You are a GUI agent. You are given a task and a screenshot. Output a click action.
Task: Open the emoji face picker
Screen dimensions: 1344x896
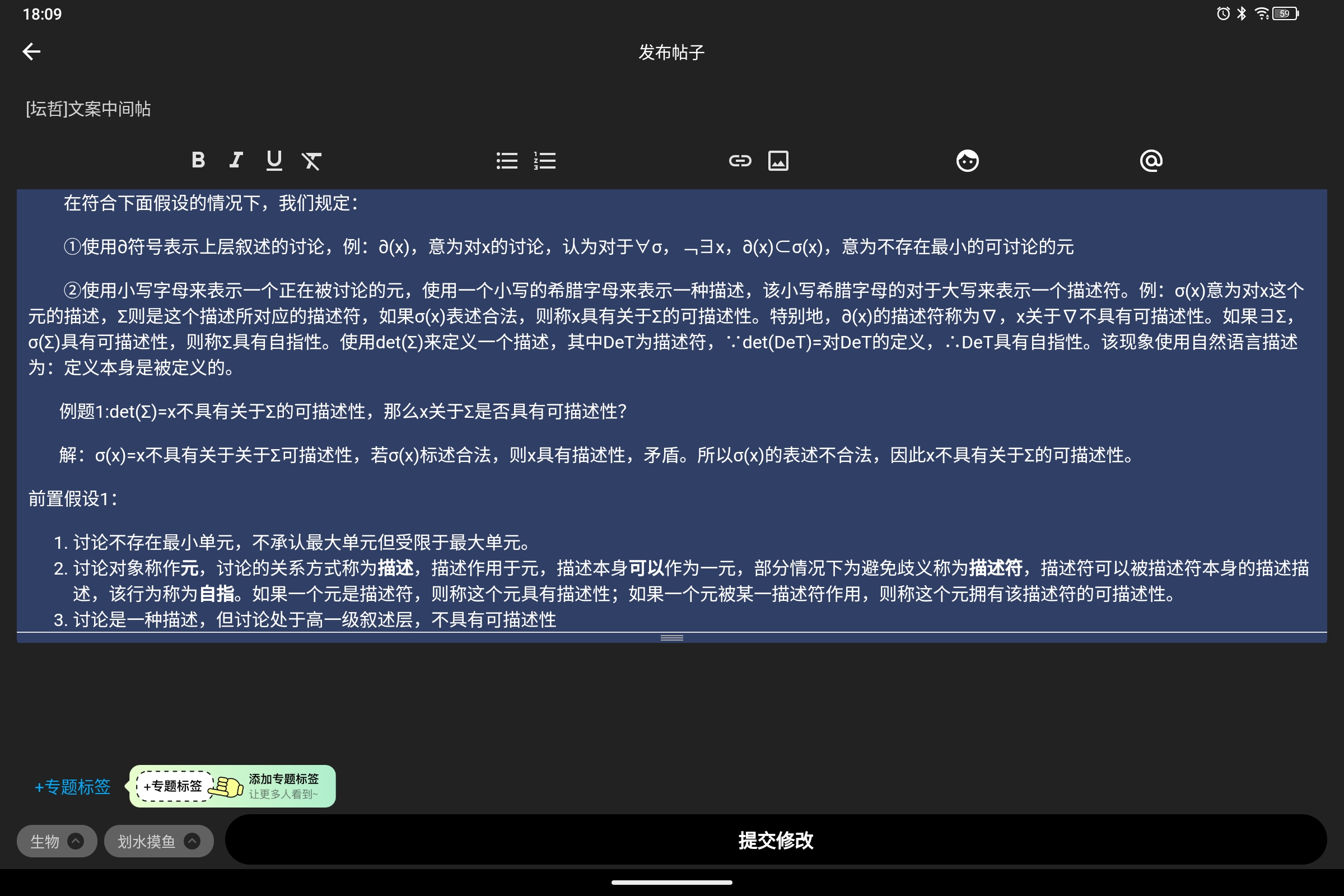pos(968,161)
